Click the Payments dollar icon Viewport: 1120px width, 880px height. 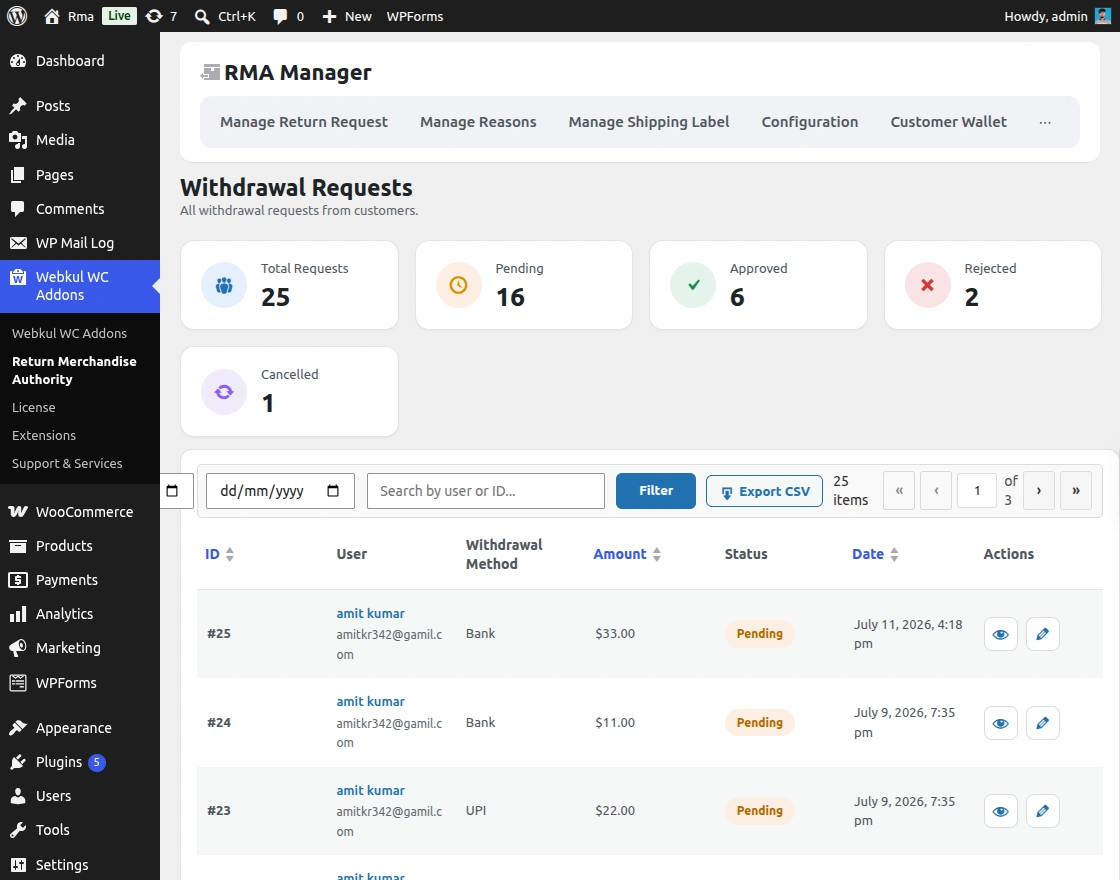coord(18,580)
